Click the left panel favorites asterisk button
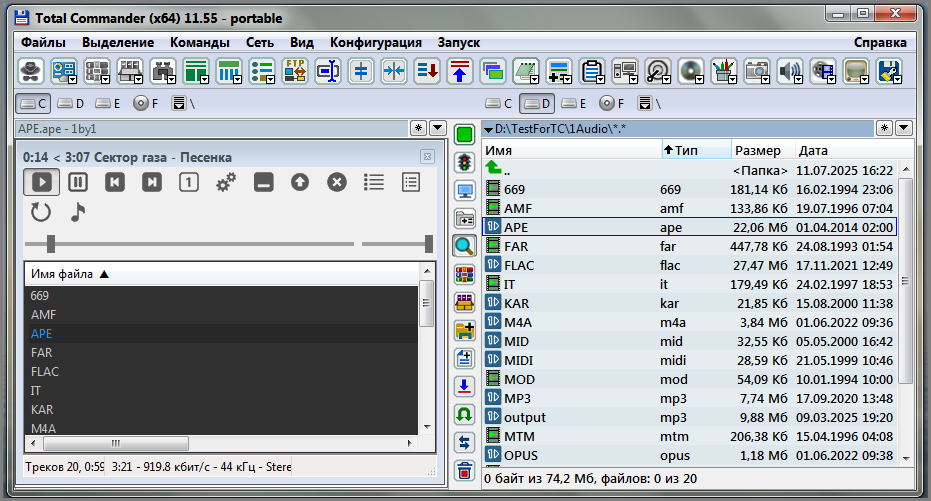 pyautogui.click(x=419, y=128)
